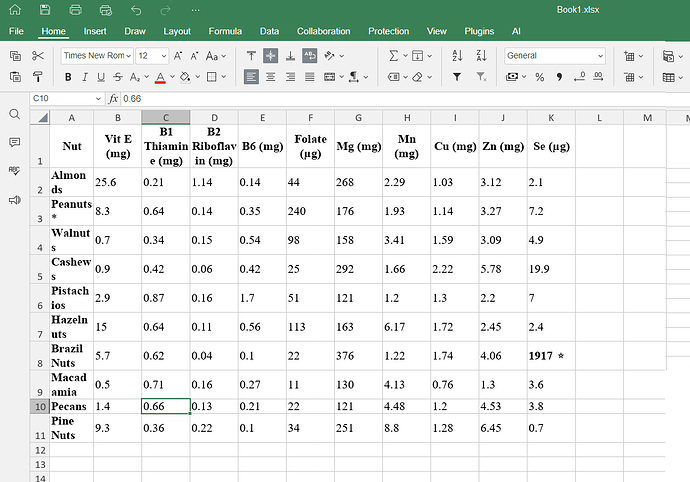Click Sort descending Z to A icon
The width and height of the screenshot is (690, 482).
[481, 56]
